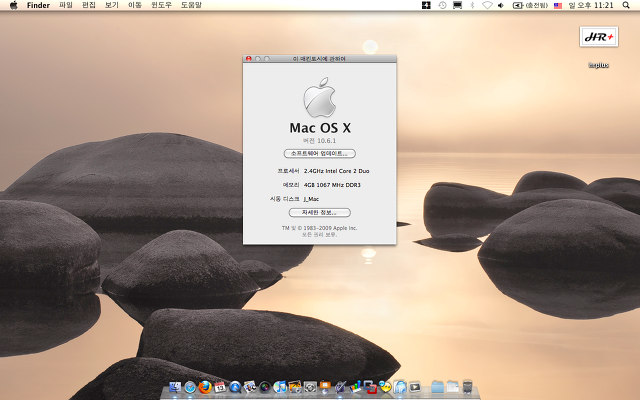Image resolution: width=640 pixels, height=400 pixels.
Task: Click the J_Mac startup disk name
Action: pos(311,199)
